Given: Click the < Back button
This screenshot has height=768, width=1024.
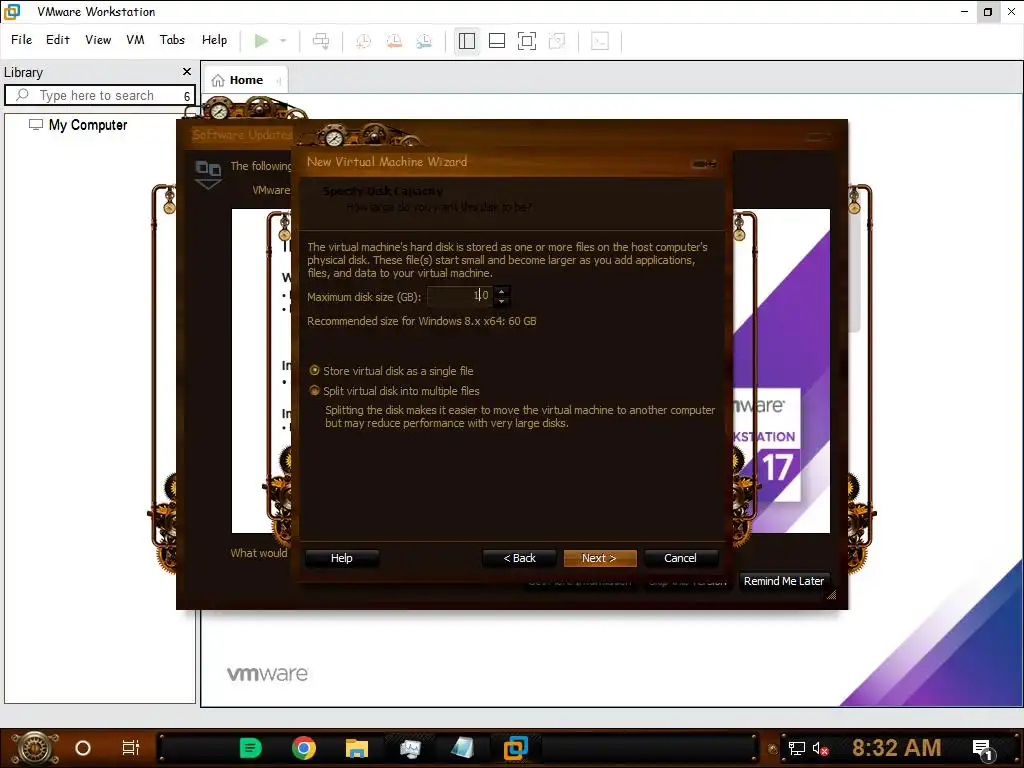Looking at the screenshot, I should coord(519,558).
